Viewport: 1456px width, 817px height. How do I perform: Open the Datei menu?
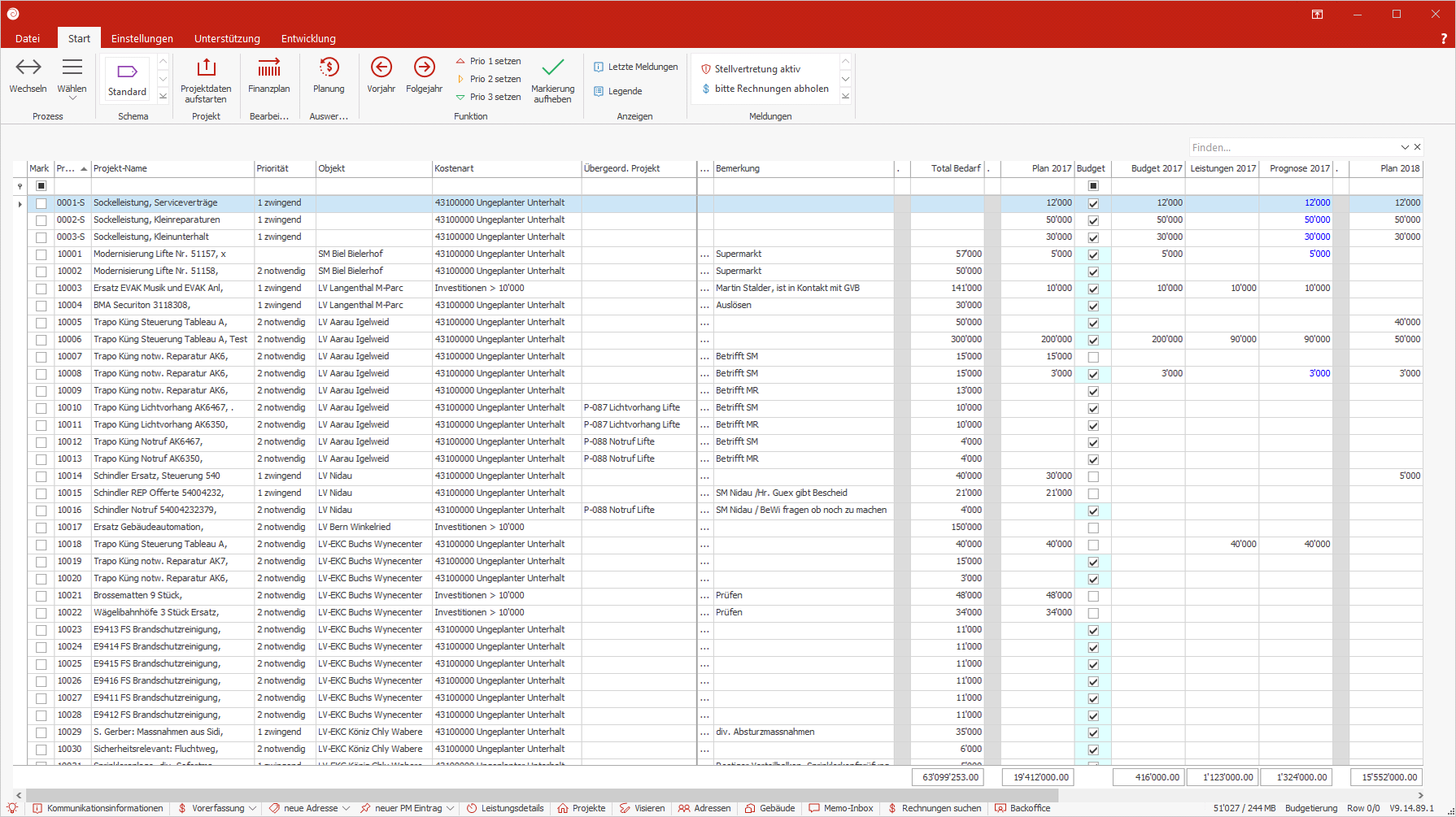click(x=28, y=38)
